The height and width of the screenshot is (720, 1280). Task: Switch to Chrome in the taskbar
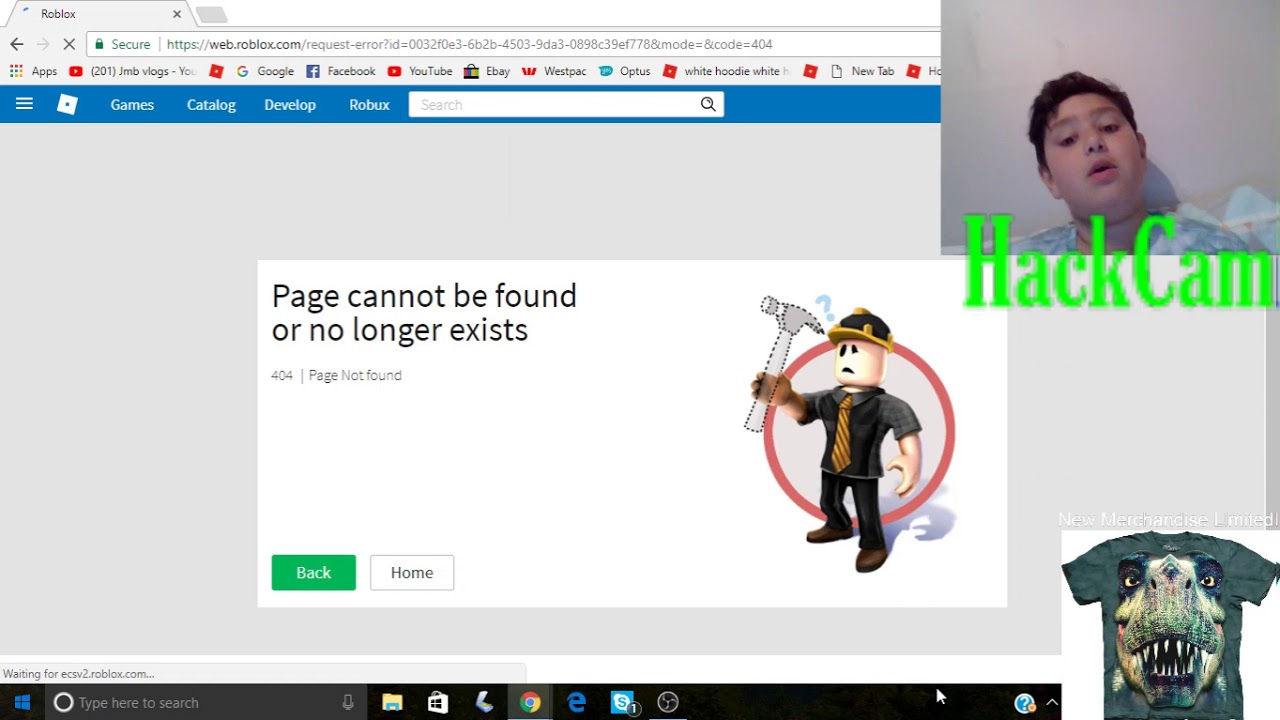pyautogui.click(x=530, y=702)
